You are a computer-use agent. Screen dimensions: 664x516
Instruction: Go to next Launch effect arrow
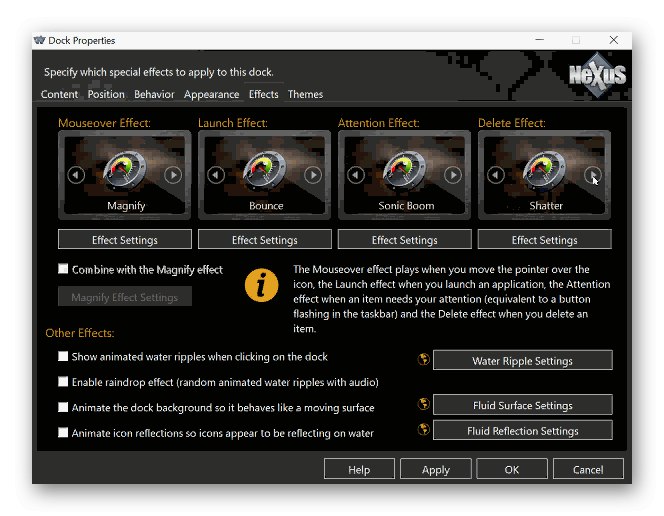tap(313, 175)
